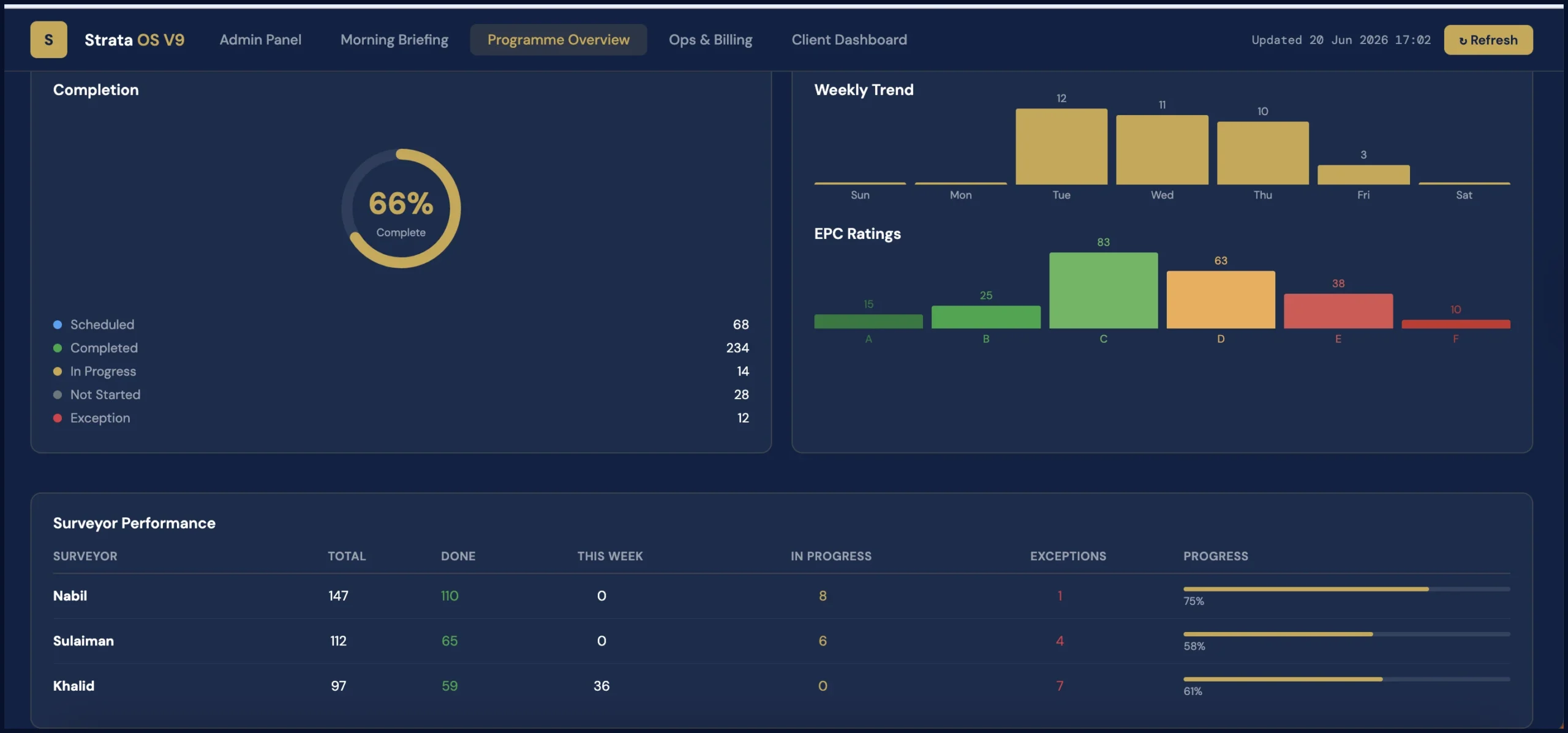Image resolution: width=1568 pixels, height=733 pixels.
Task: Click Nabil's 75% progress bar
Action: click(1346, 589)
